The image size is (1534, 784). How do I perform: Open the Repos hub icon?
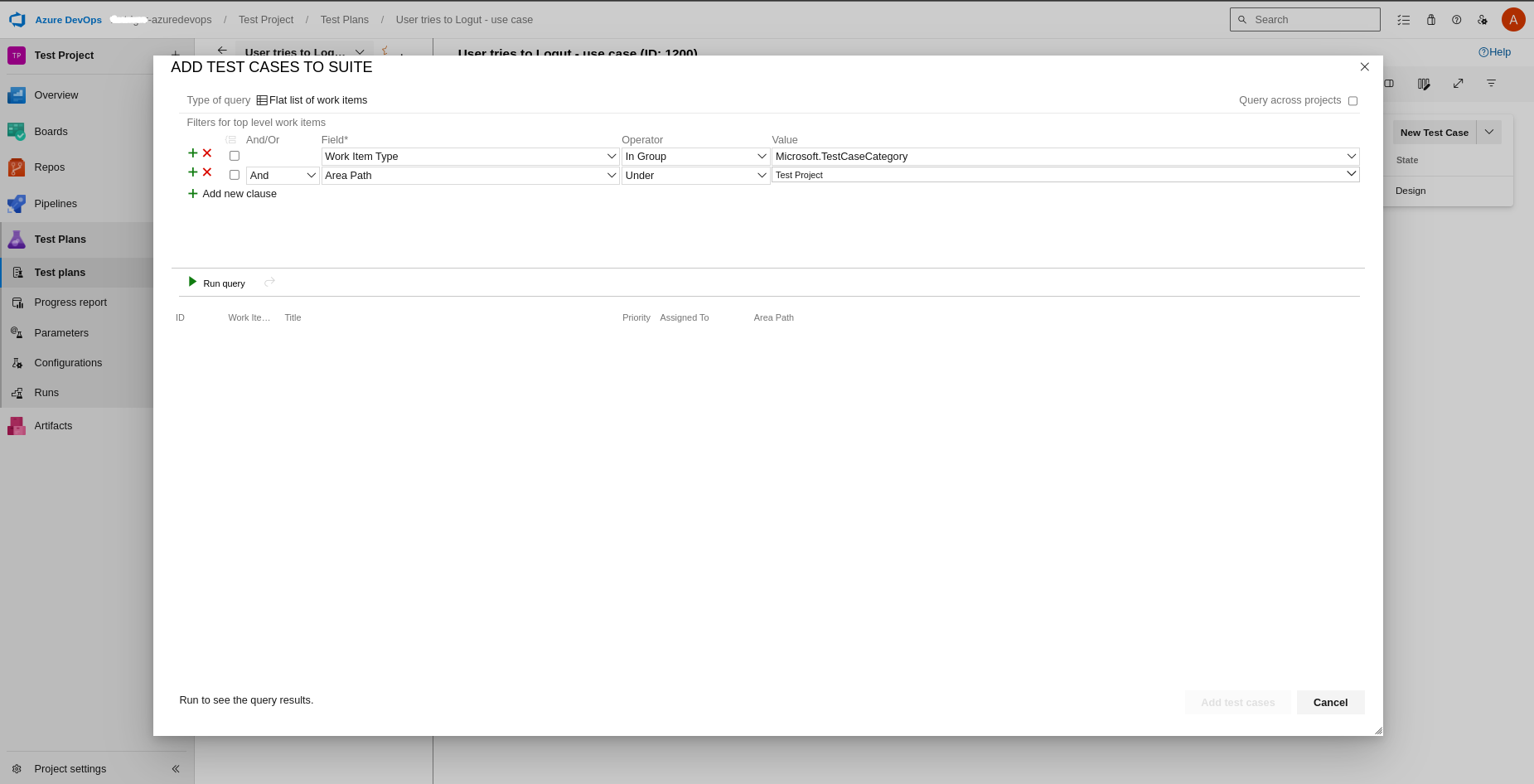click(17, 167)
